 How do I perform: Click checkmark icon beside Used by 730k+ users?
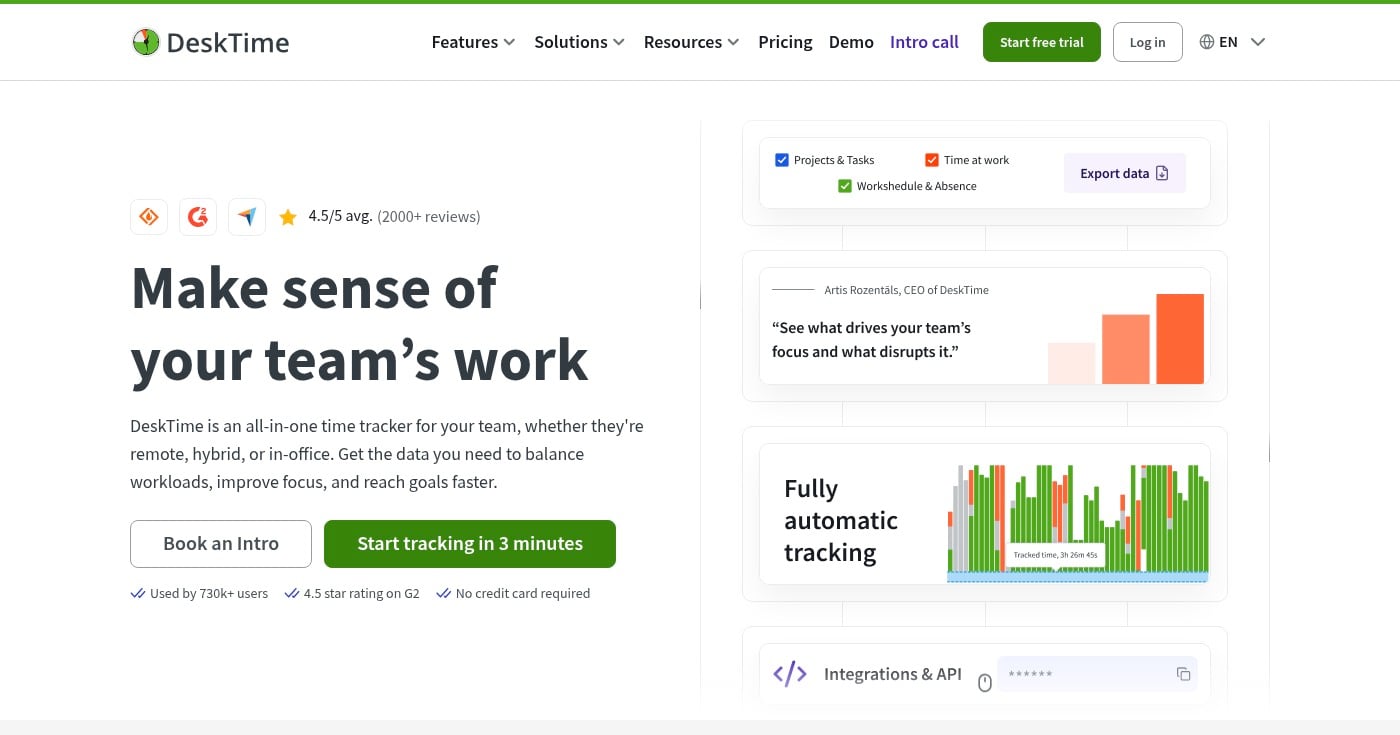138,593
